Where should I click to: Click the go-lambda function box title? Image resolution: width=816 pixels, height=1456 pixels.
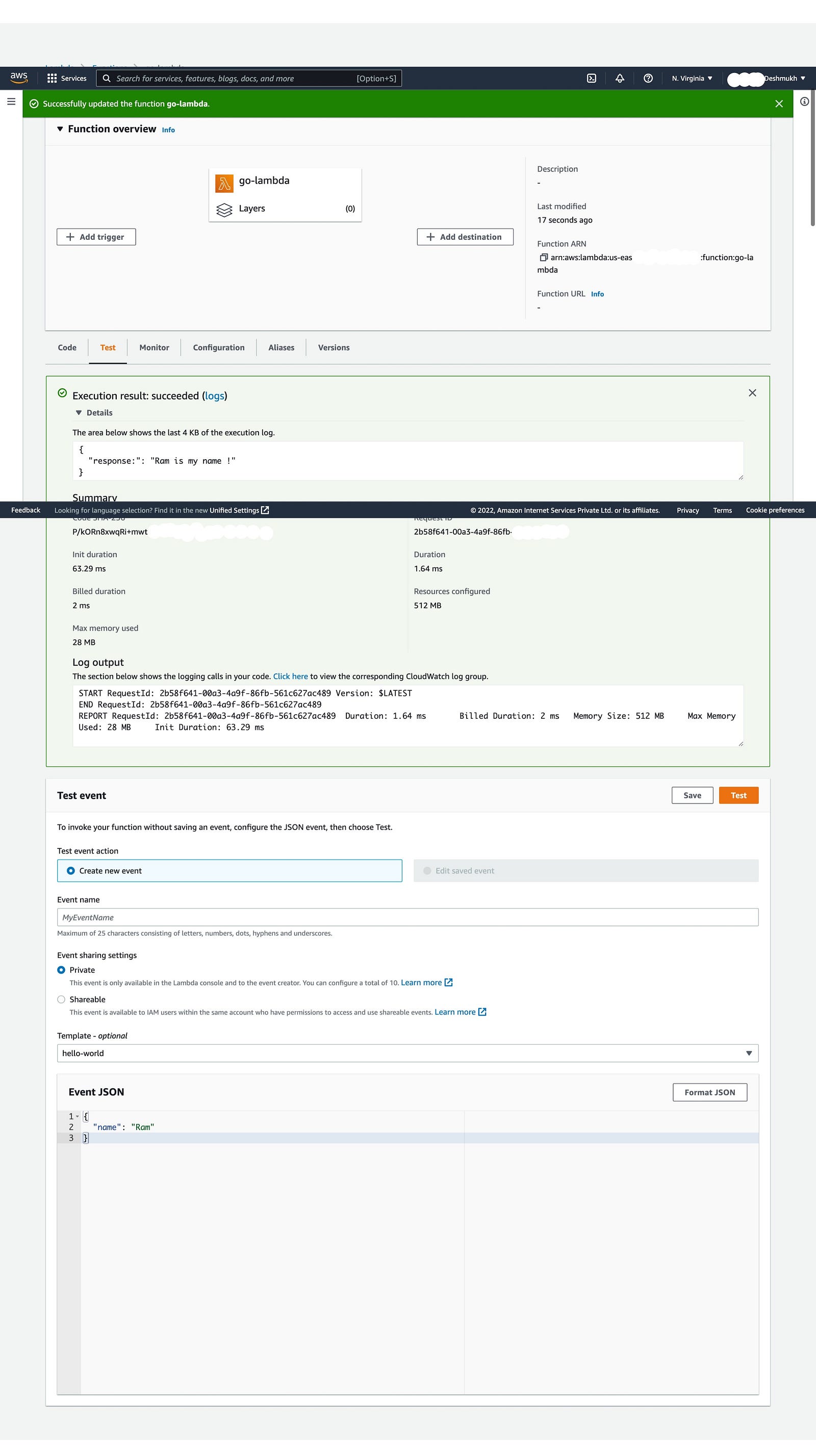[264, 181]
